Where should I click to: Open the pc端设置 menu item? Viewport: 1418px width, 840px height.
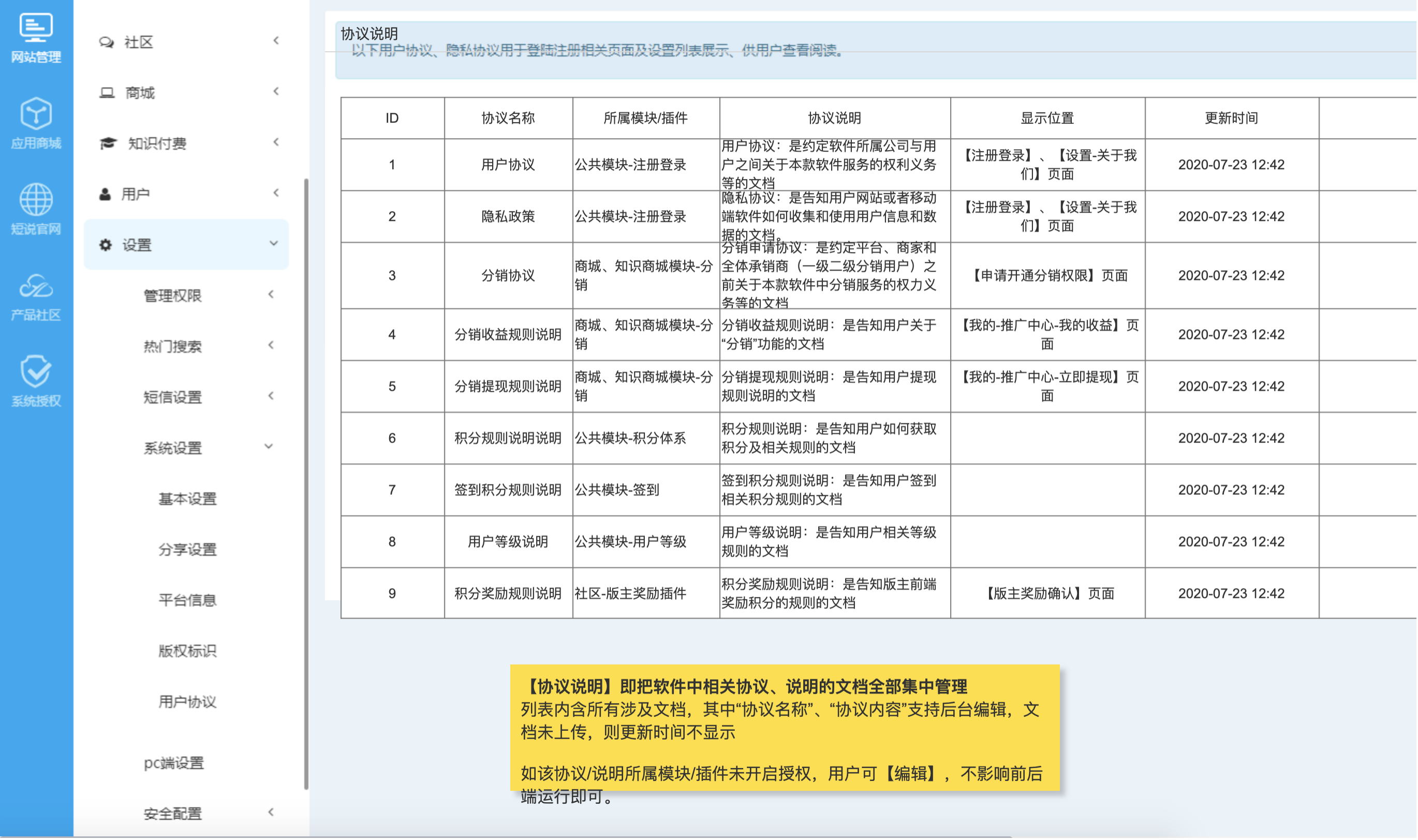click(174, 763)
